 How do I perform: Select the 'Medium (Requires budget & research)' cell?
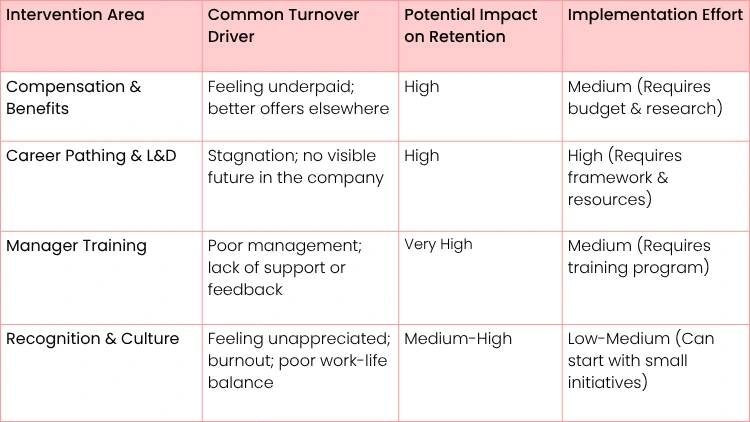[x=644, y=97]
